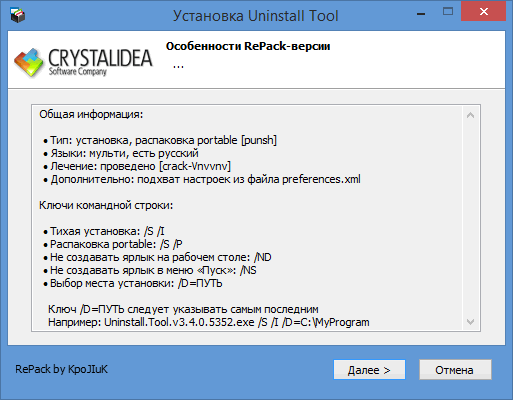This screenshot has height=400, width=513.
Task: Click the scroll up arrow of info box
Action: (471, 115)
